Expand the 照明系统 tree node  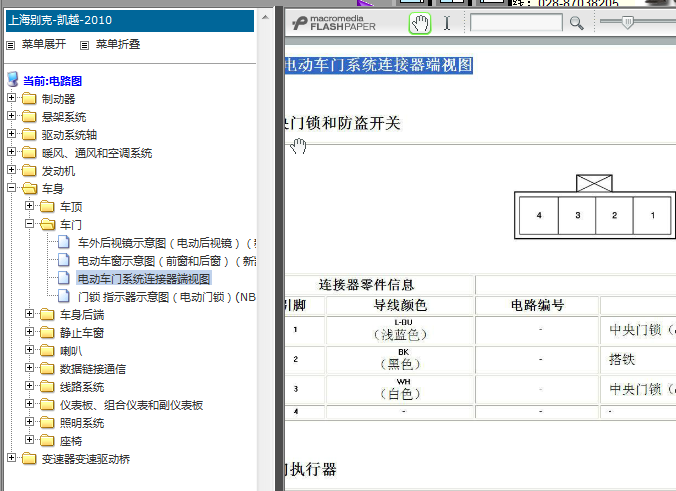coord(29,422)
